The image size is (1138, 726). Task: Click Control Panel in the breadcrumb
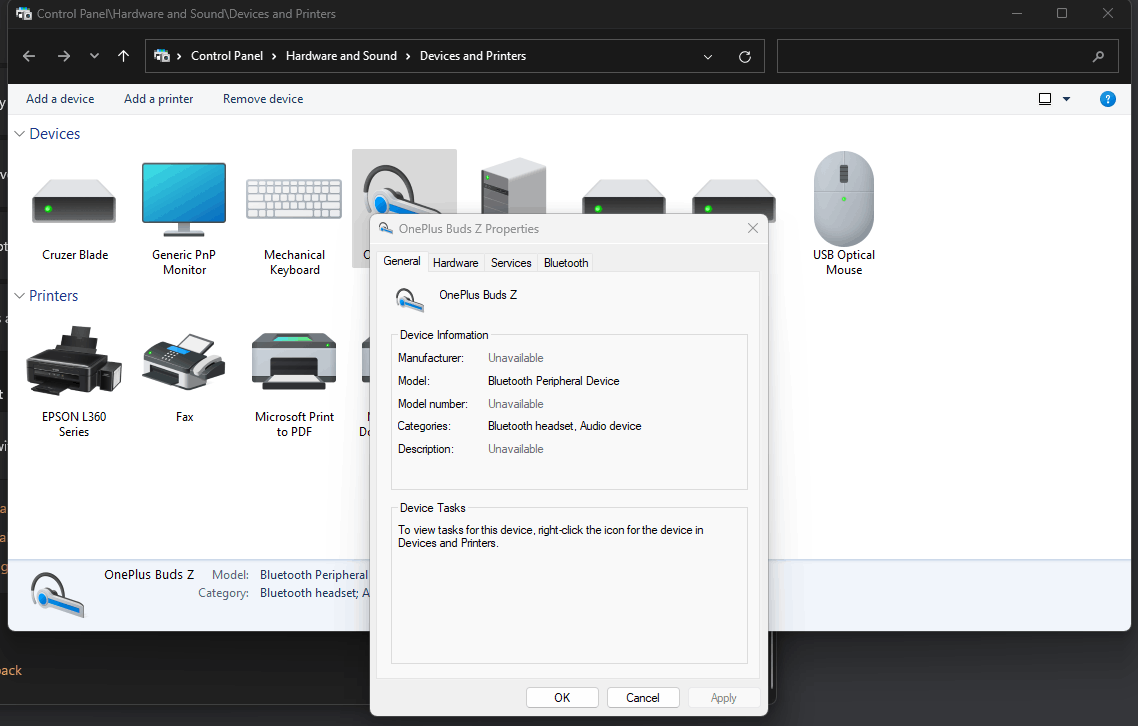[x=226, y=56]
